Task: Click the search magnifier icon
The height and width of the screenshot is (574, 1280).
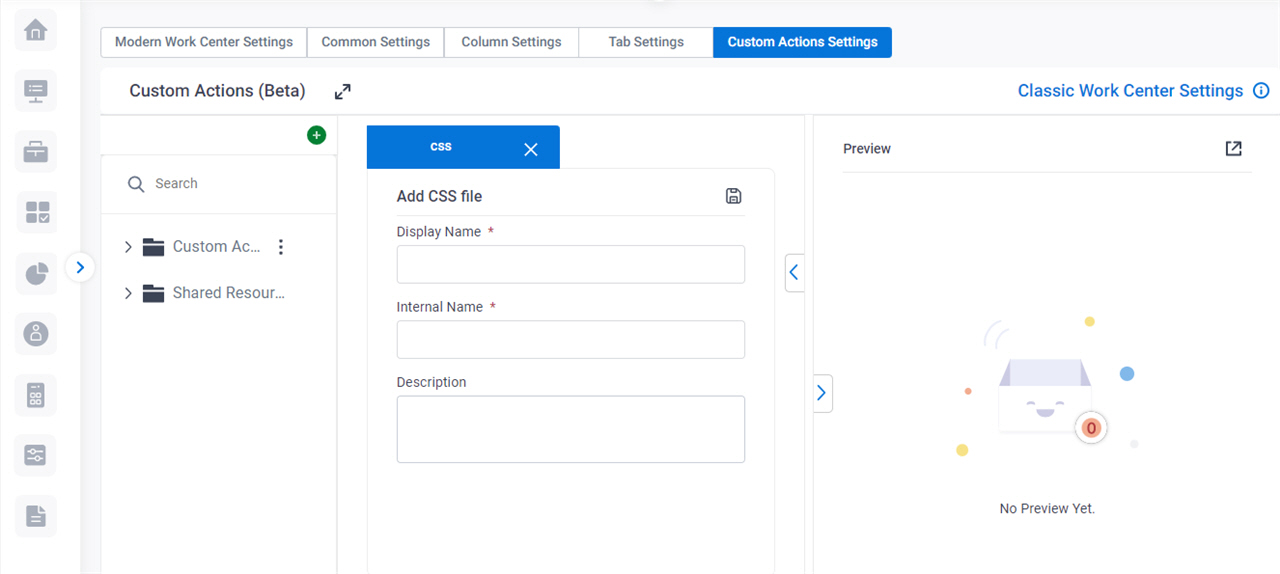Action: (136, 184)
